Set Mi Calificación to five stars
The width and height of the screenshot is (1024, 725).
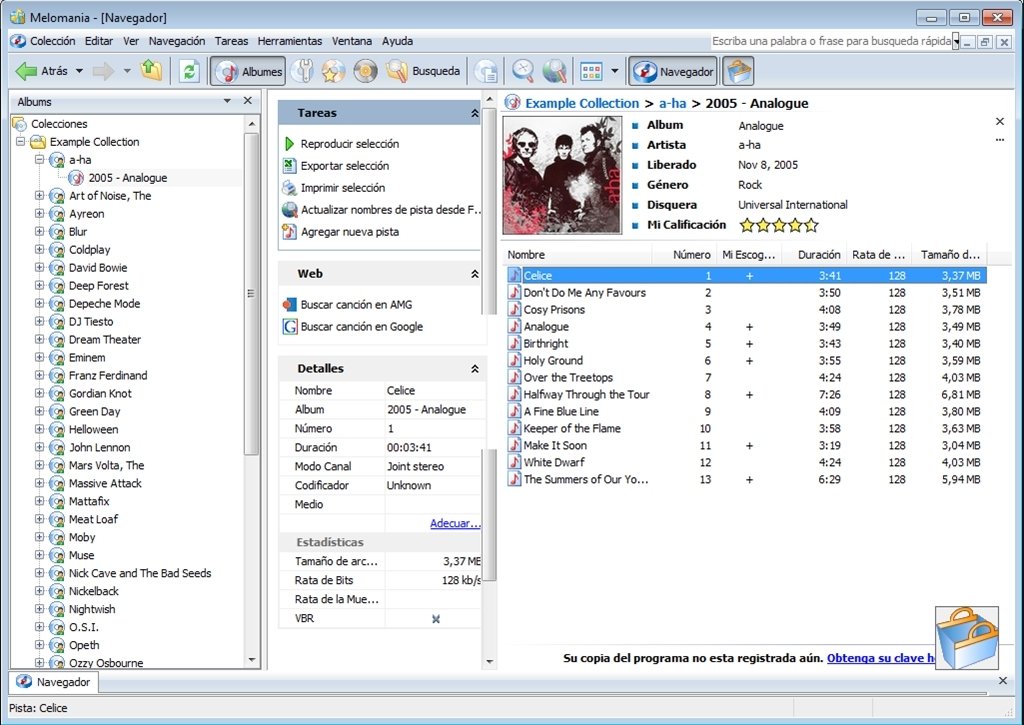click(x=810, y=225)
